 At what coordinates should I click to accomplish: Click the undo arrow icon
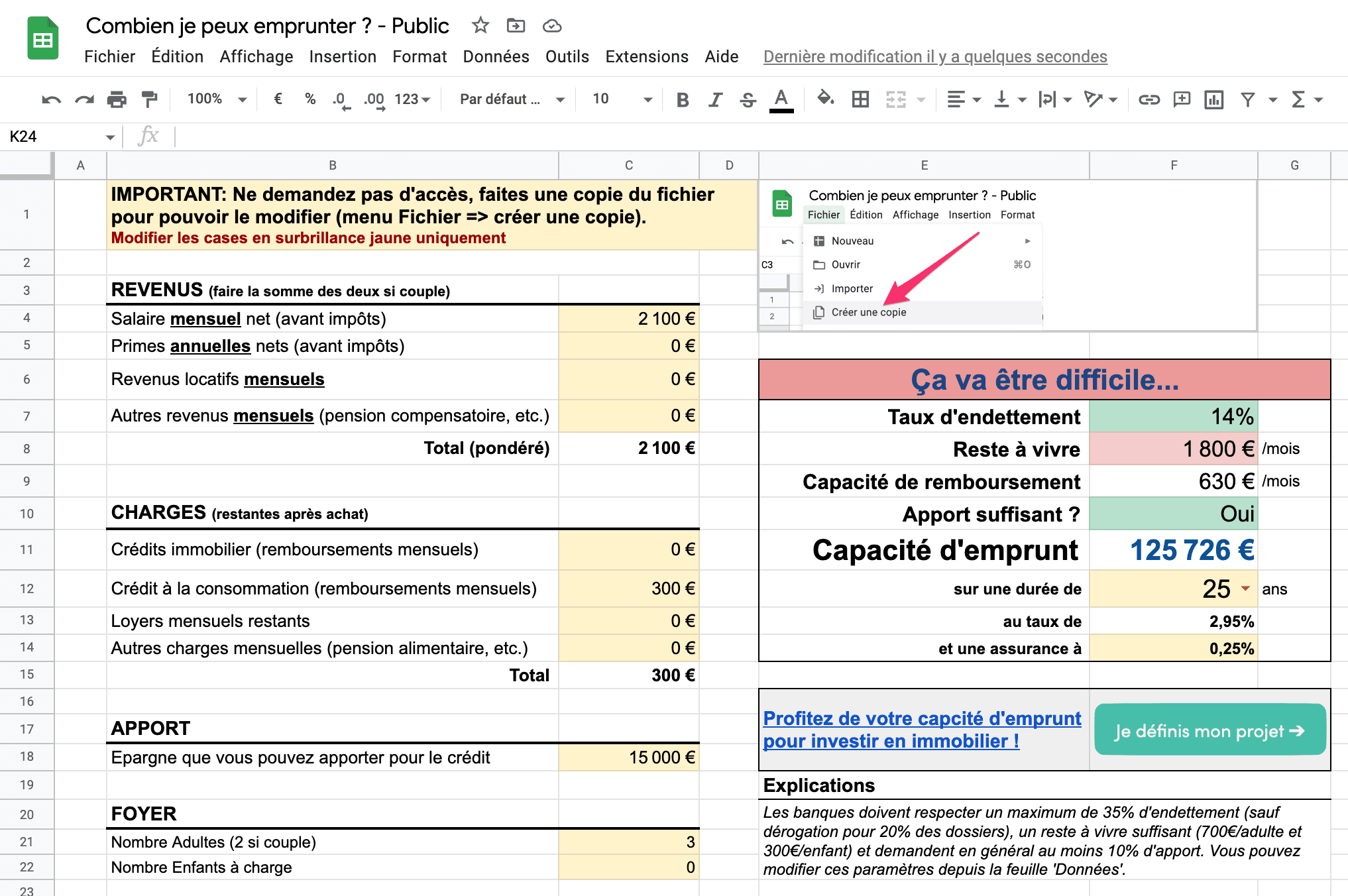[51, 99]
